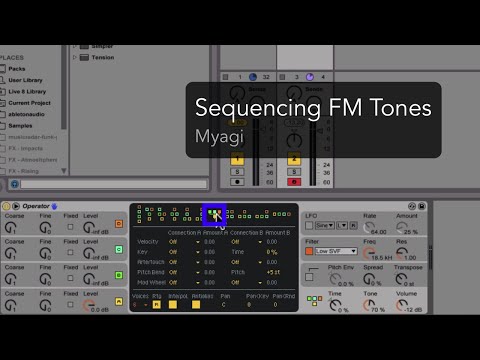Select Samples folder in Places
The image size is (480, 360).
click(x=20, y=126)
